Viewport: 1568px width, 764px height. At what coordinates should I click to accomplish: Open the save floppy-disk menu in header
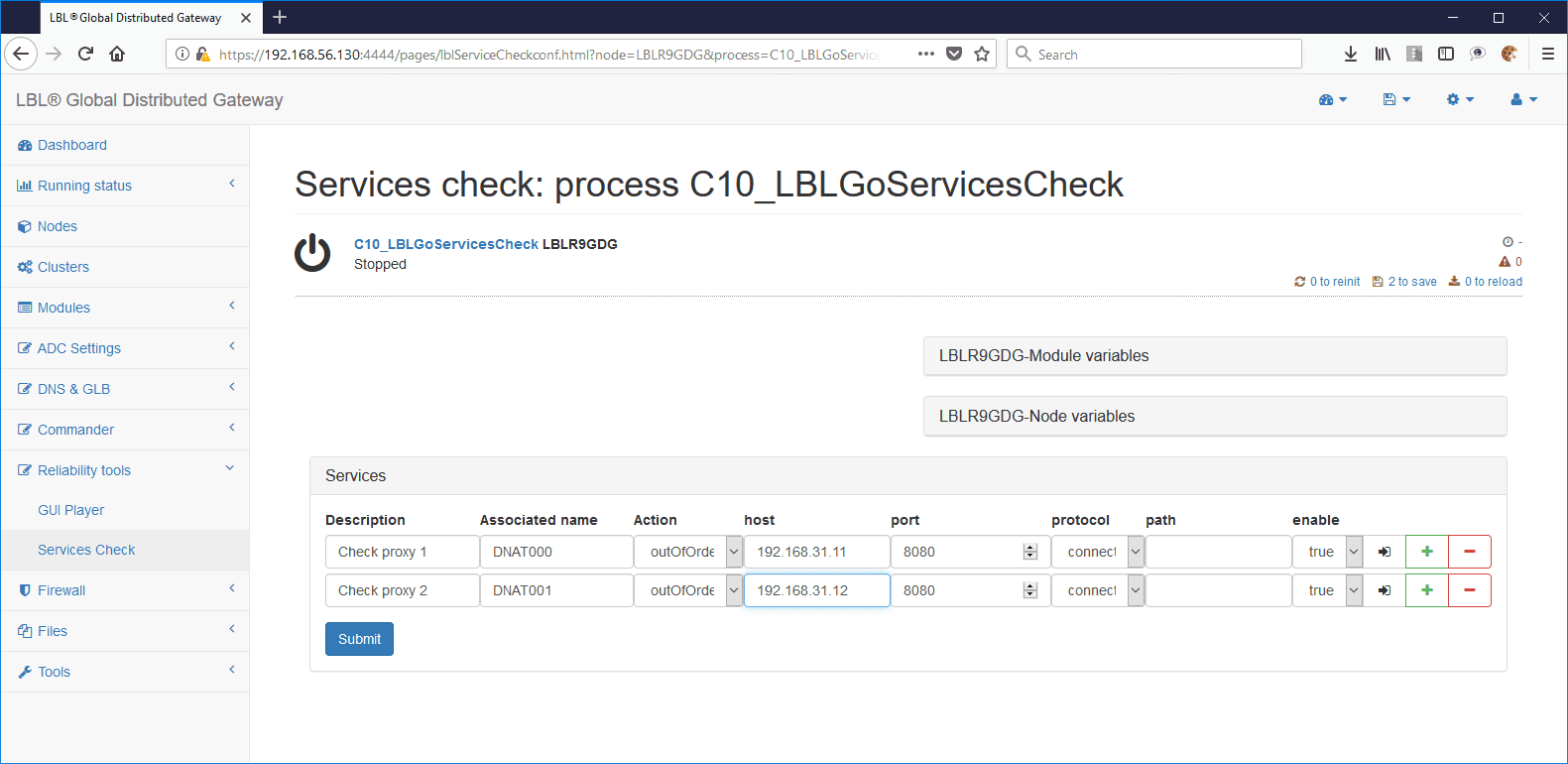click(x=1395, y=99)
